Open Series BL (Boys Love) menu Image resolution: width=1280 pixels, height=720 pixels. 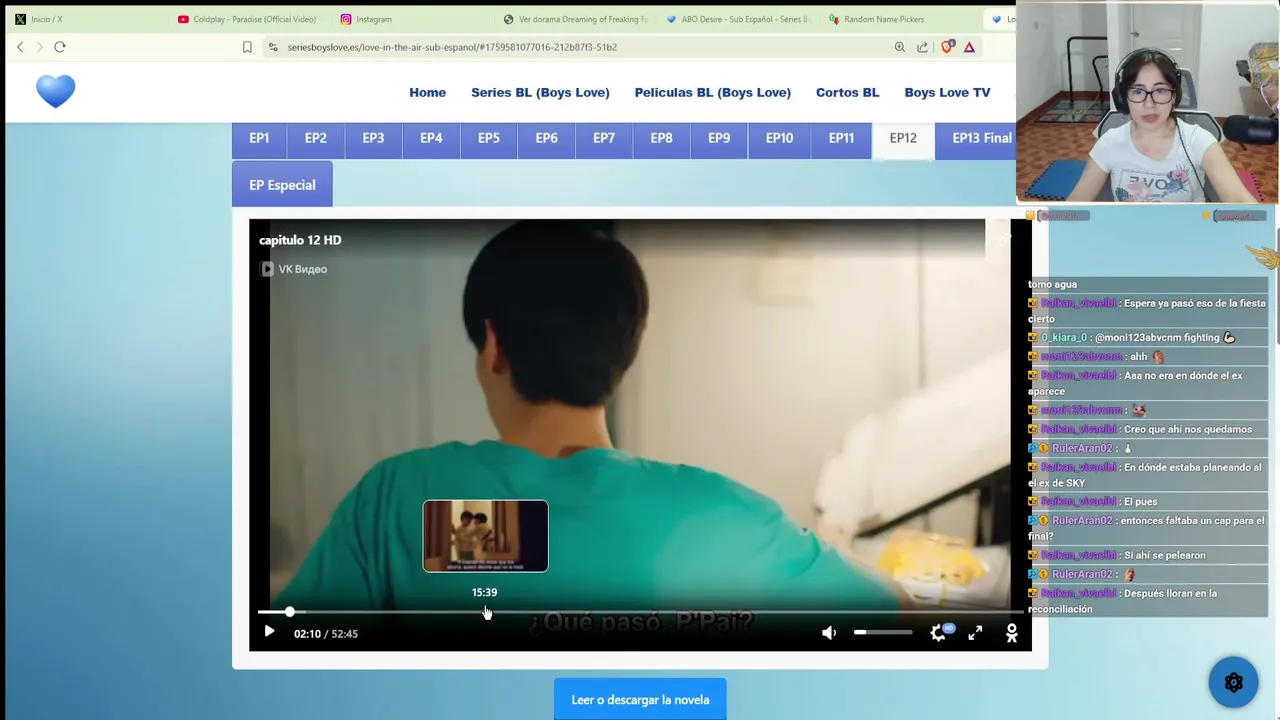(x=540, y=92)
